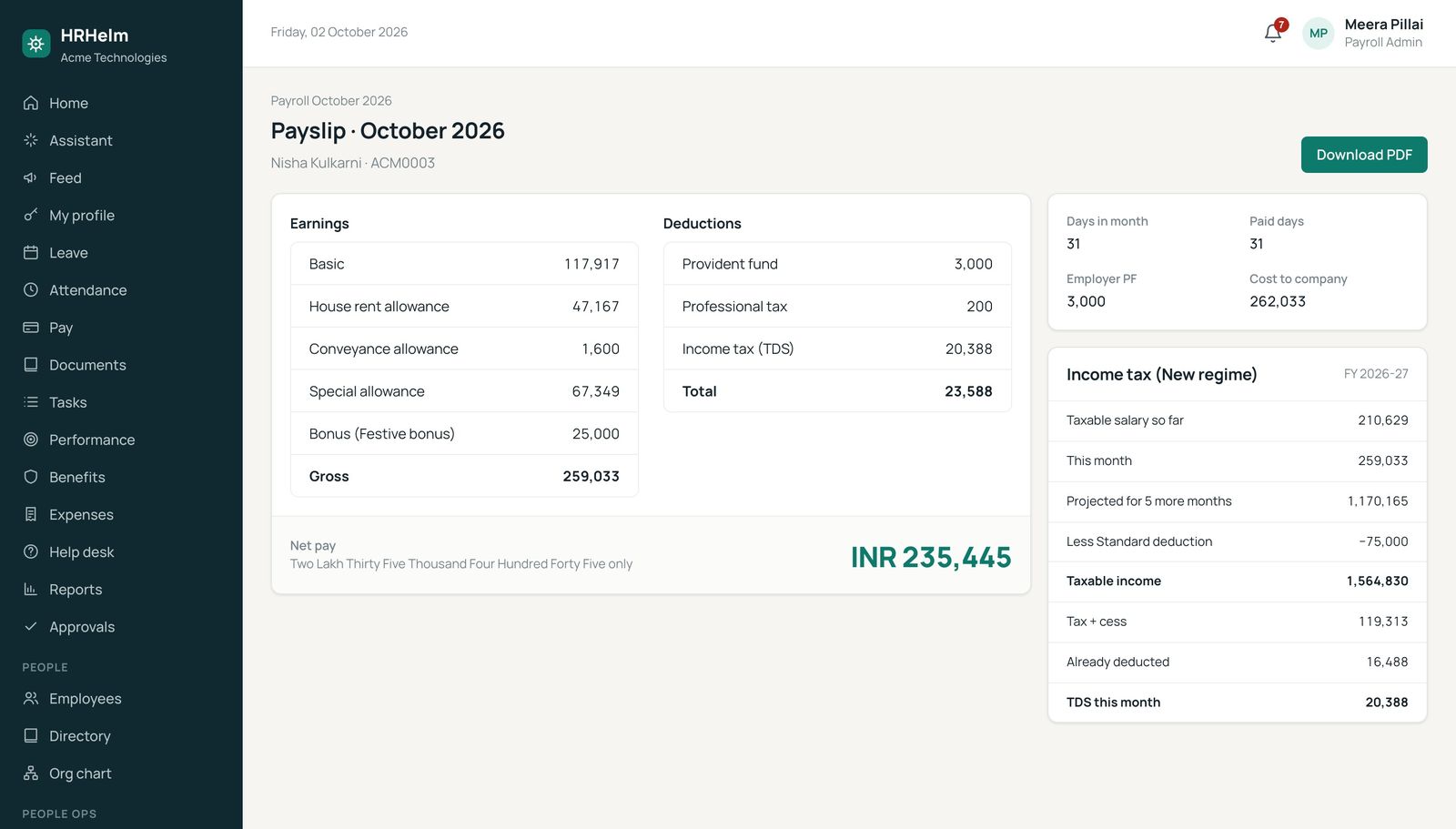Click Income tax (TDS) deduction row
This screenshot has height=829, width=1456.
837,349
